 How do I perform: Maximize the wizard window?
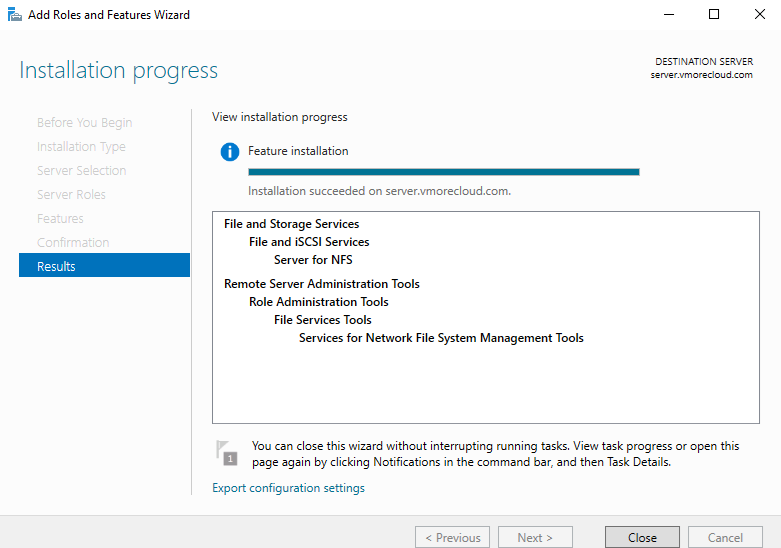714,14
